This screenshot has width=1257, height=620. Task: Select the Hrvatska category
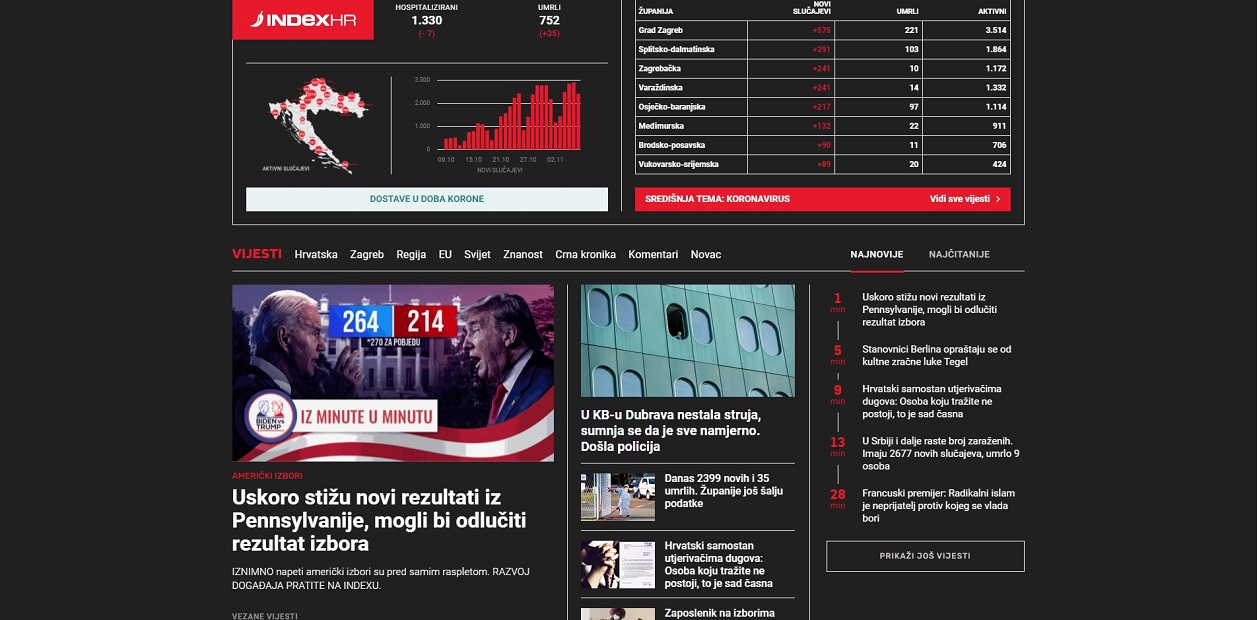click(316, 255)
